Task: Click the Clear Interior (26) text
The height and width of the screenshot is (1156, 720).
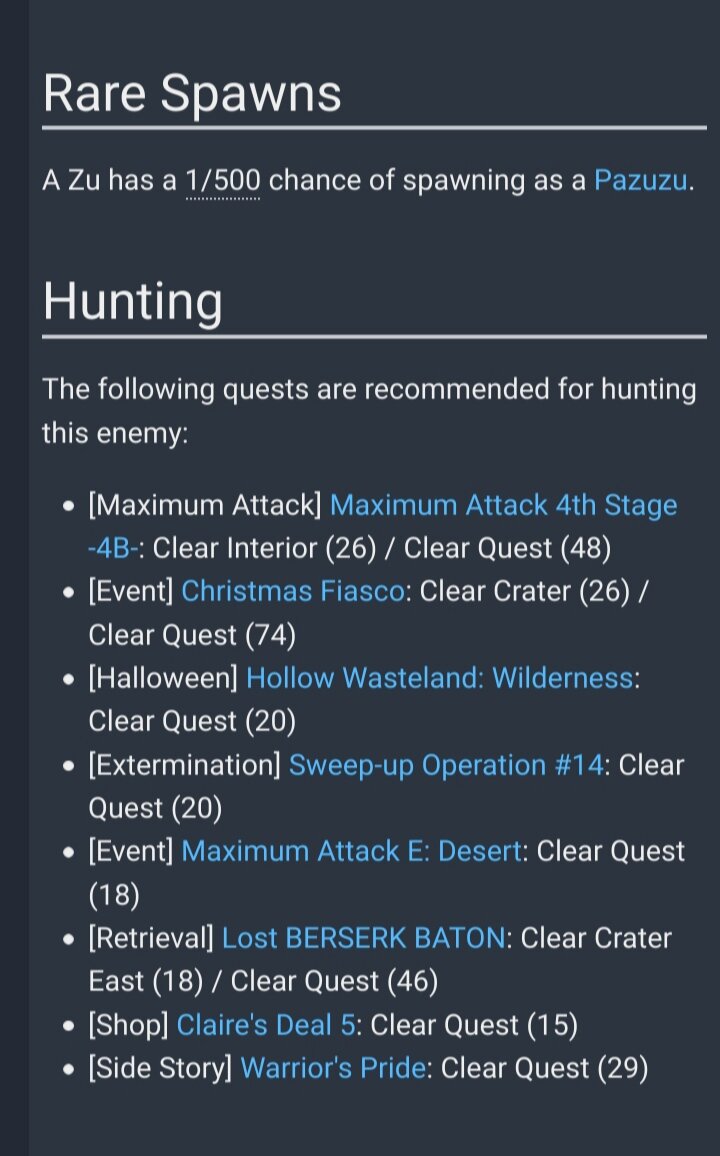Action: 264,549
